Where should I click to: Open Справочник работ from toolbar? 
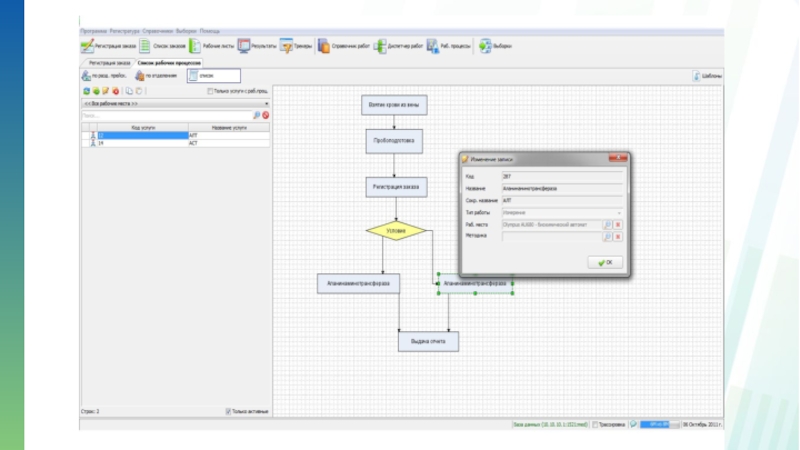[324, 46]
